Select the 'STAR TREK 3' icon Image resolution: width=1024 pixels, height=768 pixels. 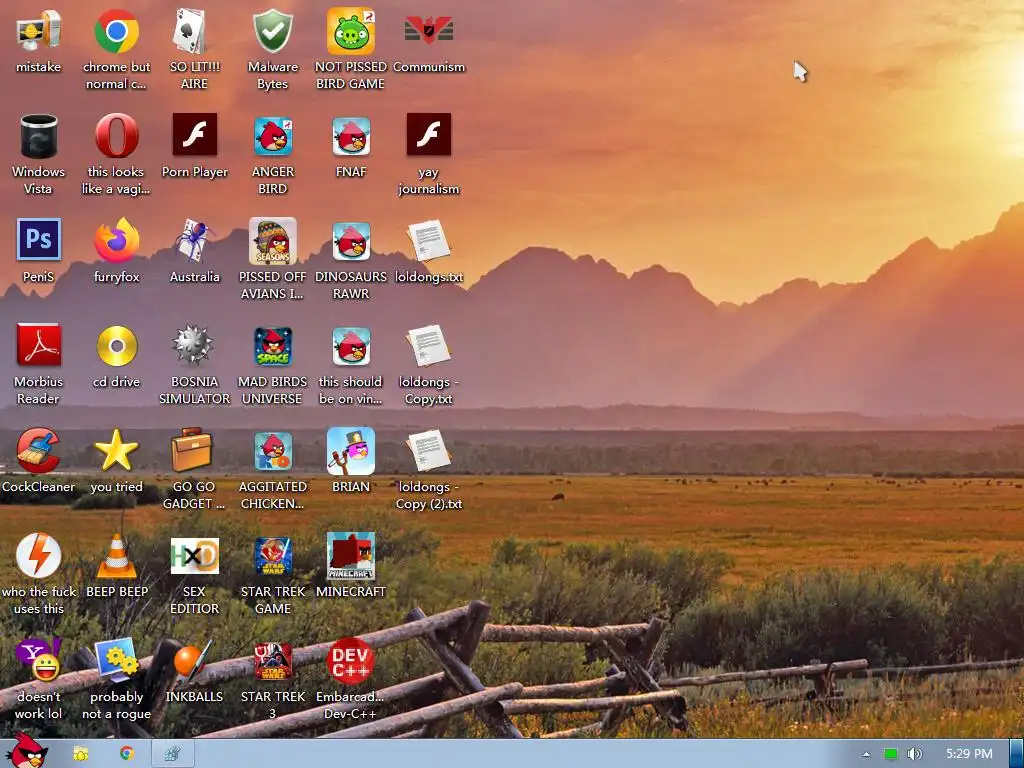click(x=272, y=662)
